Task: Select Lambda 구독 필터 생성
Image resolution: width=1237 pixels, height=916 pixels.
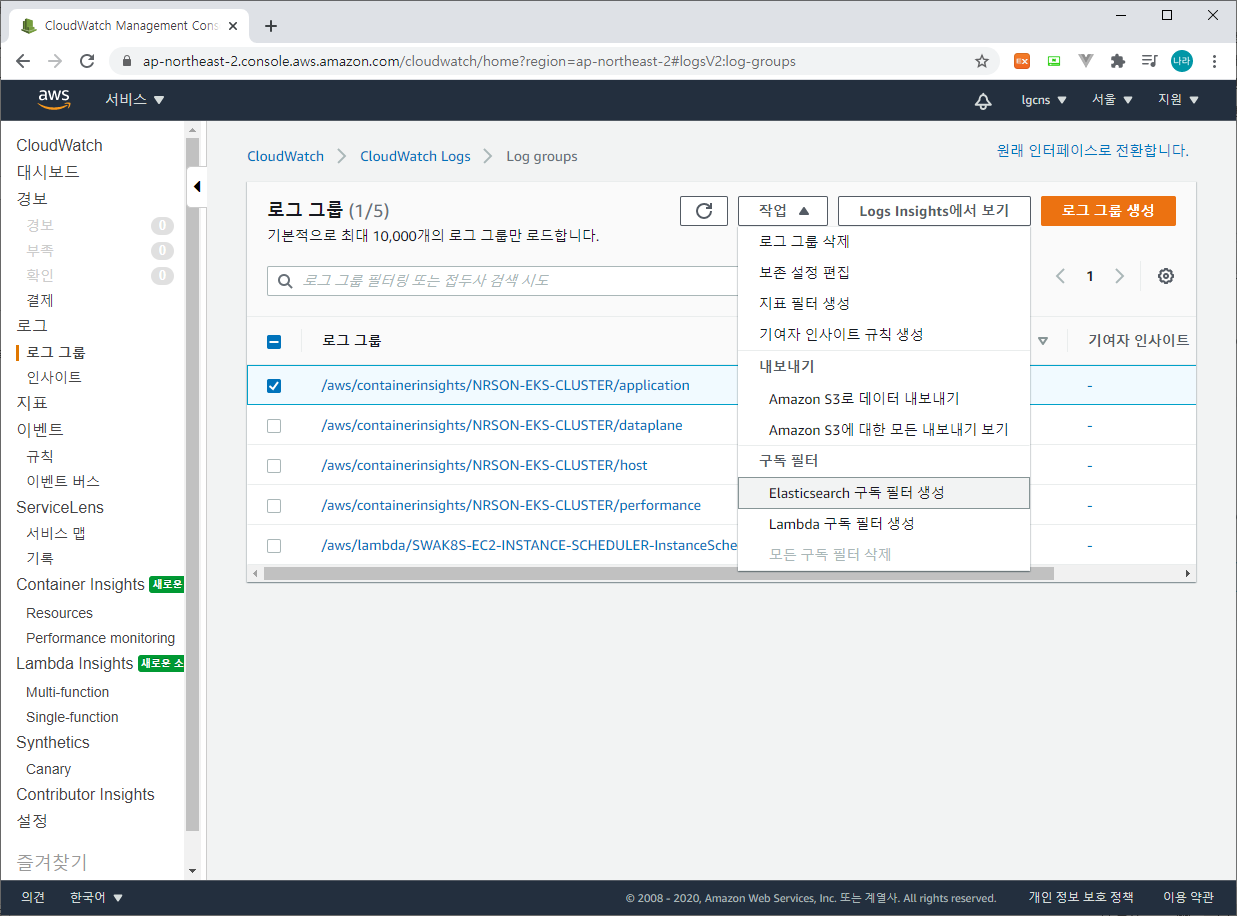Action: pyautogui.click(x=884, y=523)
